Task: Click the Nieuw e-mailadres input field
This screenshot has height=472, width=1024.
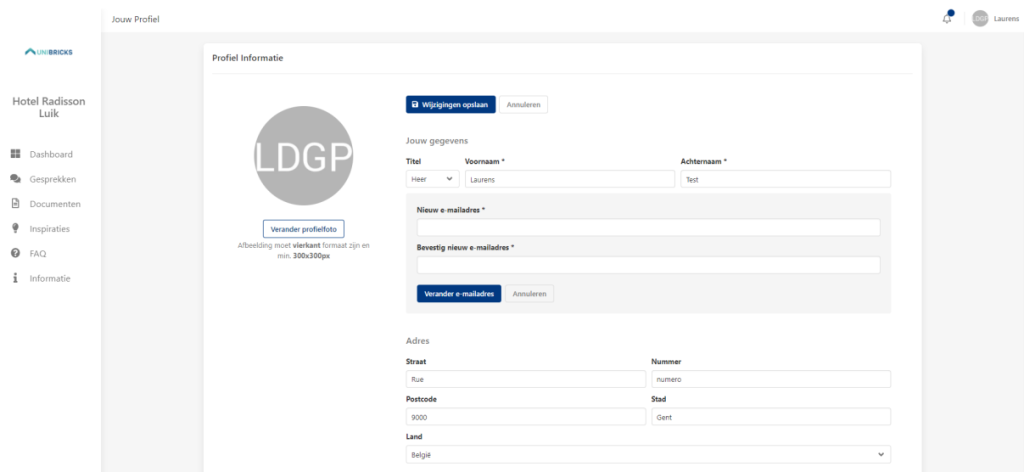Action: coord(648,228)
